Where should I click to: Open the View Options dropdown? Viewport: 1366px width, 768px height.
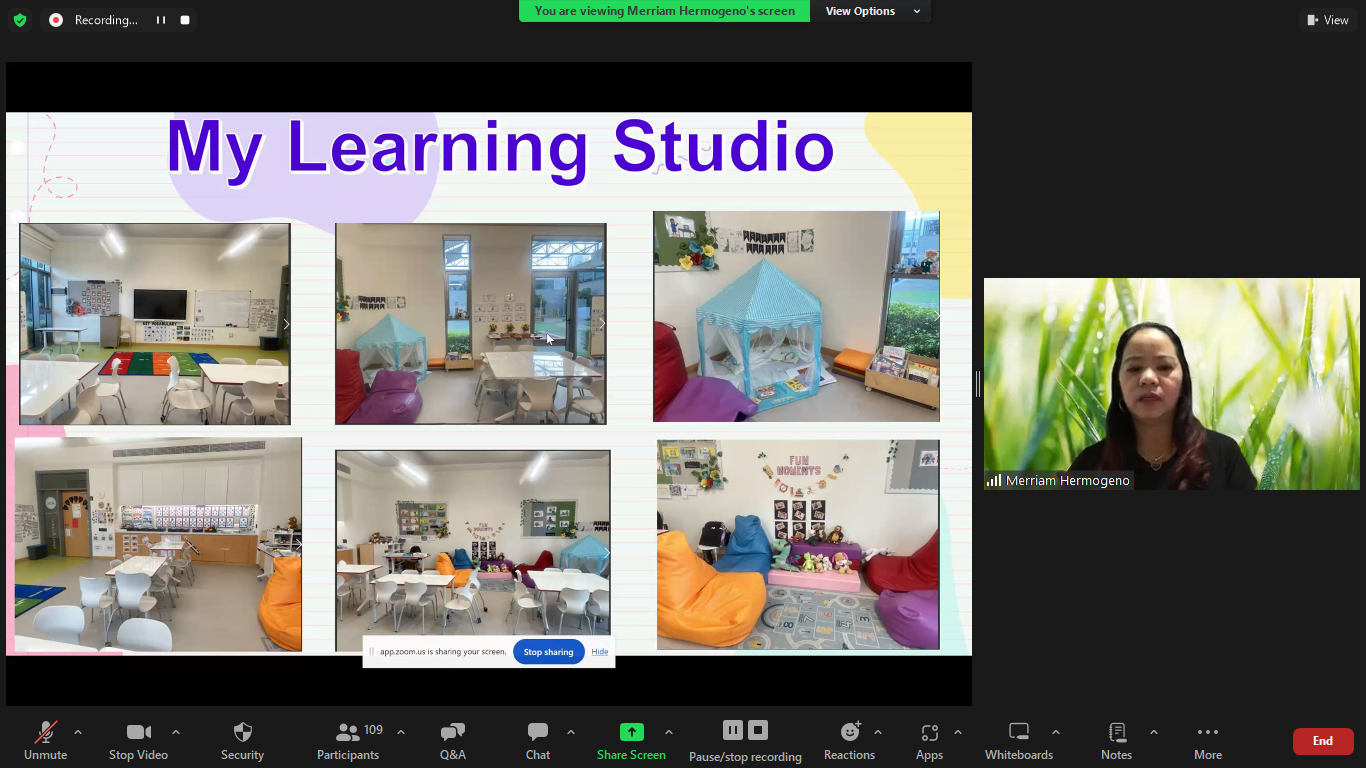point(872,11)
